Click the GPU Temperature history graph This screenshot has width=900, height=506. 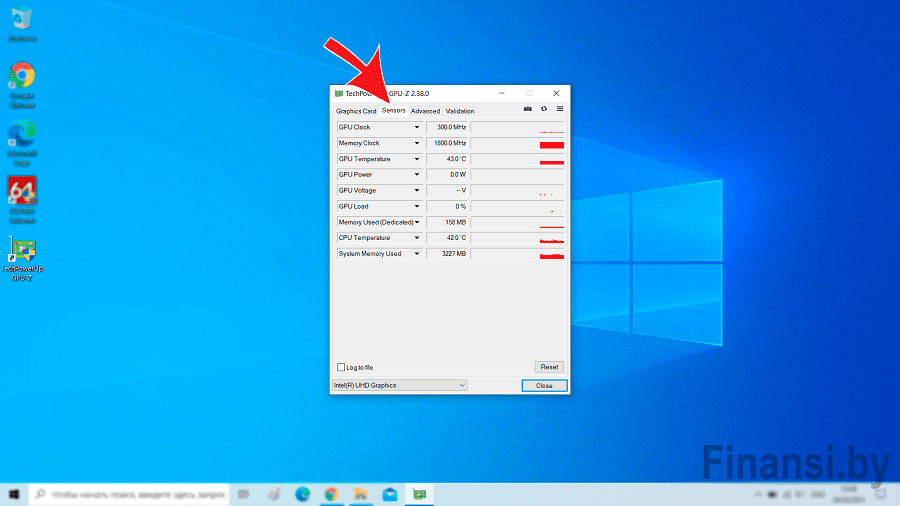(517, 159)
